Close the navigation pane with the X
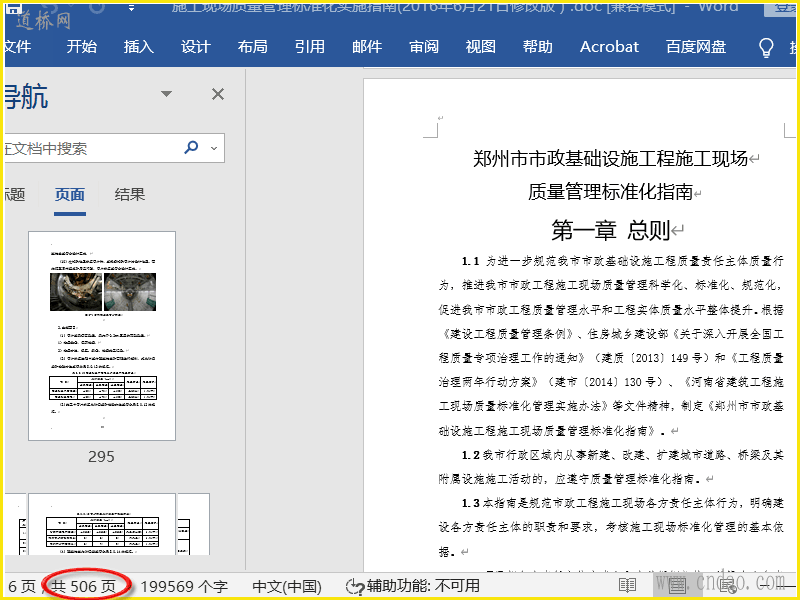800x600 pixels. (217, 94)
